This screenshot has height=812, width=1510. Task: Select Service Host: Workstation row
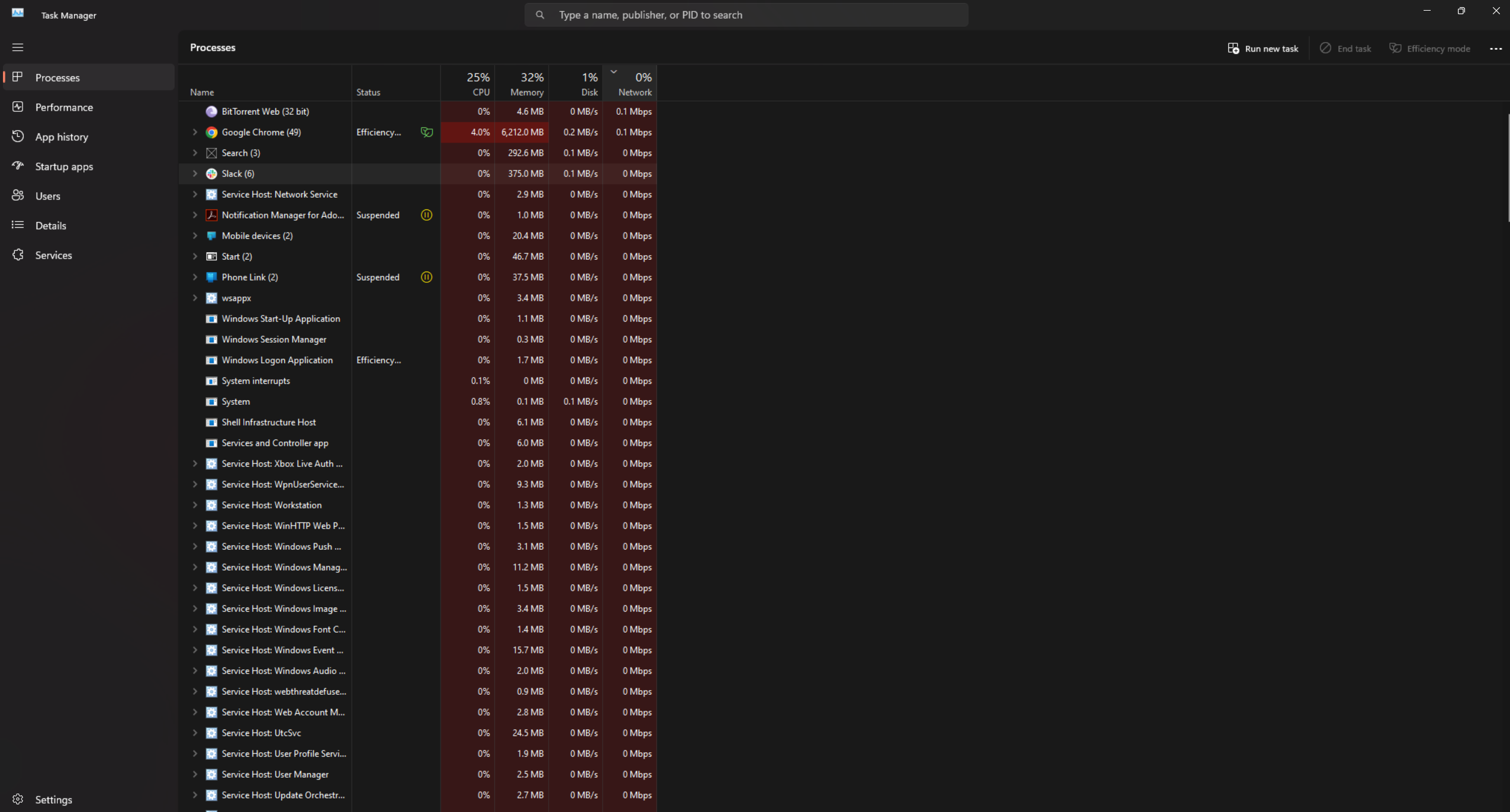point(418,505)
